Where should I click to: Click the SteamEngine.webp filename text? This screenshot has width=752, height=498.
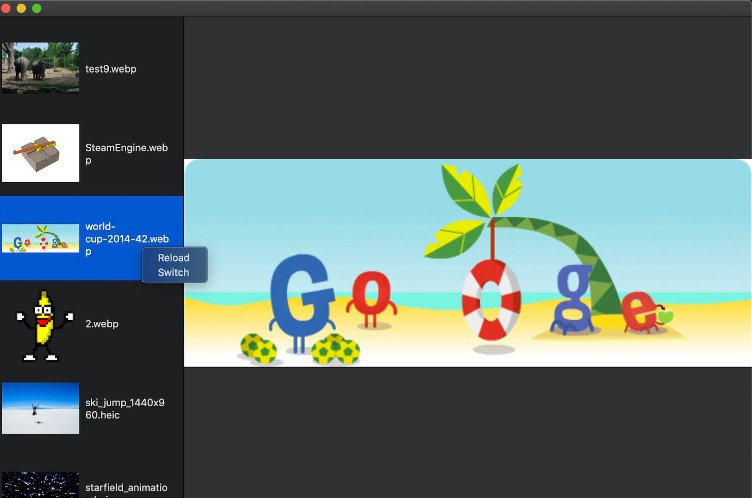pos(126,153)
